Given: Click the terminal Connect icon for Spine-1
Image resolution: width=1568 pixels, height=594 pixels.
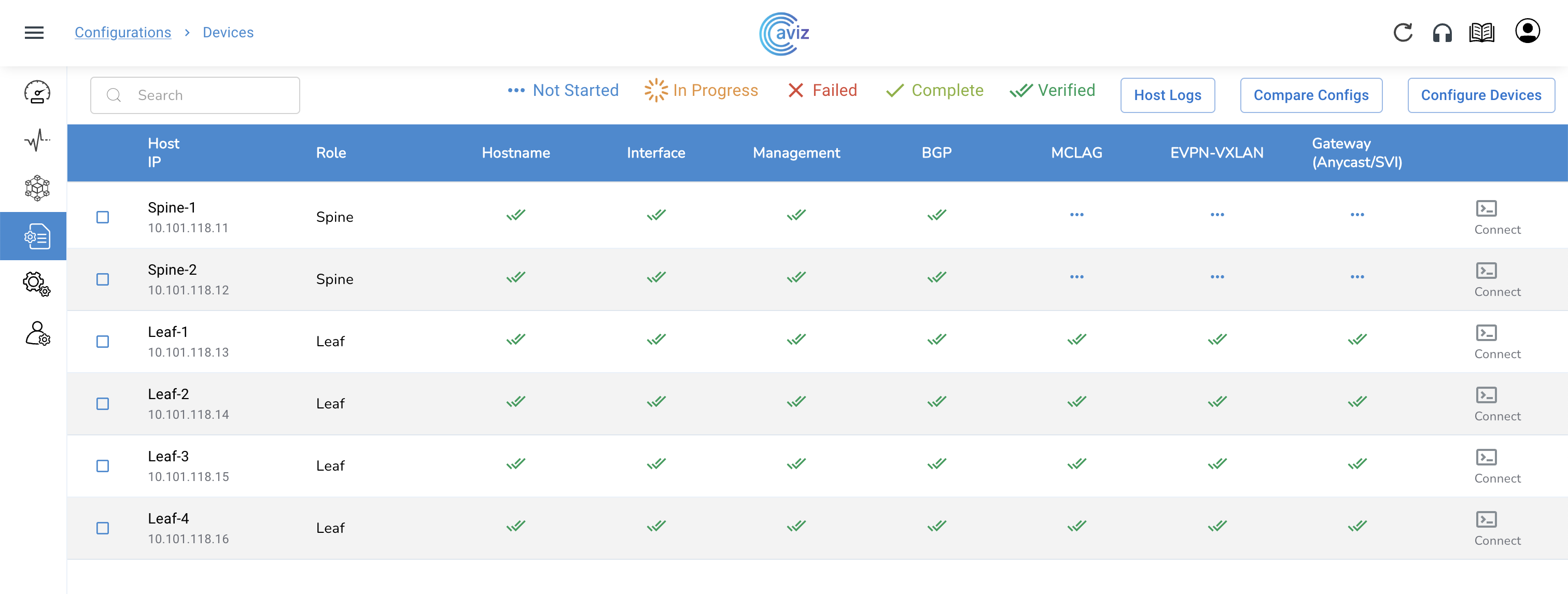Looking at the screenshot, I should tap(1486, 209).
